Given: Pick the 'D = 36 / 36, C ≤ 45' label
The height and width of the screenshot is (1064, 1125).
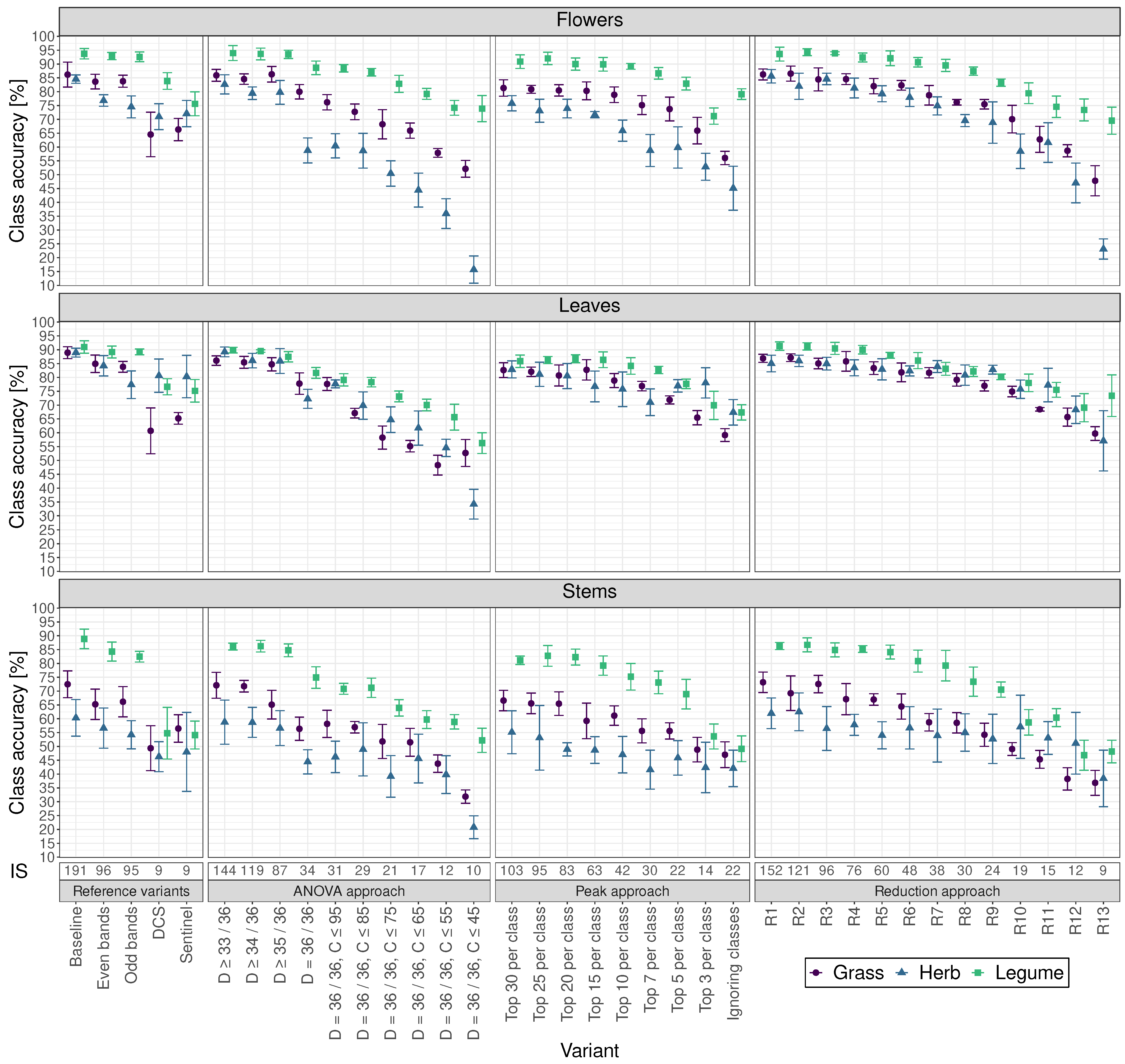Looking at the screenshot, I should (x=474, y=973).
